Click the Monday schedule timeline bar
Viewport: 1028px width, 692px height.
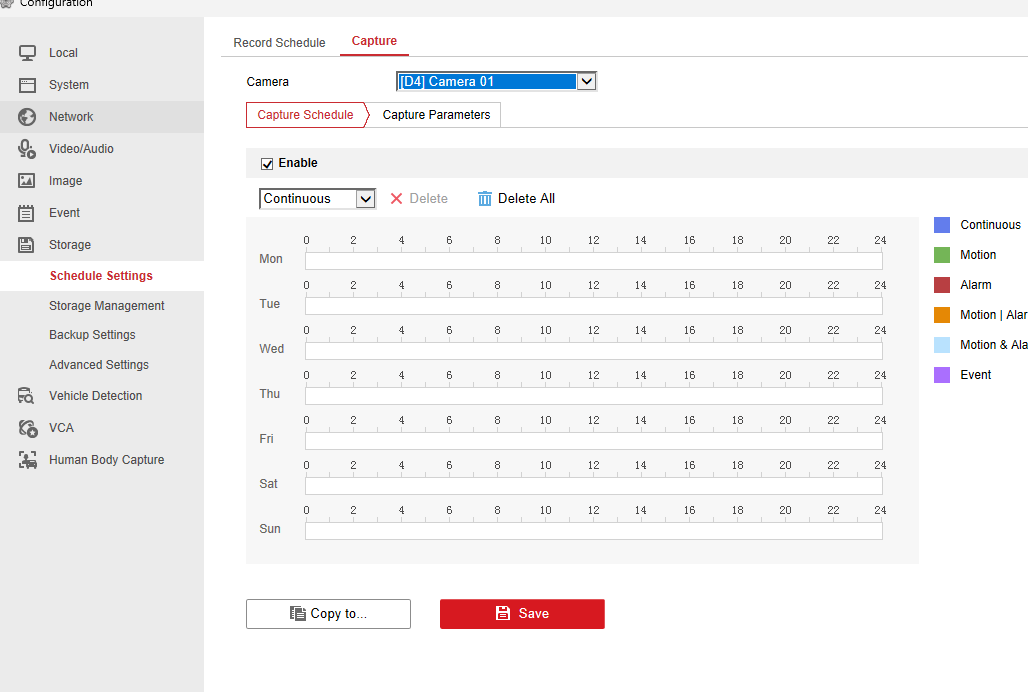coord(593,261)
